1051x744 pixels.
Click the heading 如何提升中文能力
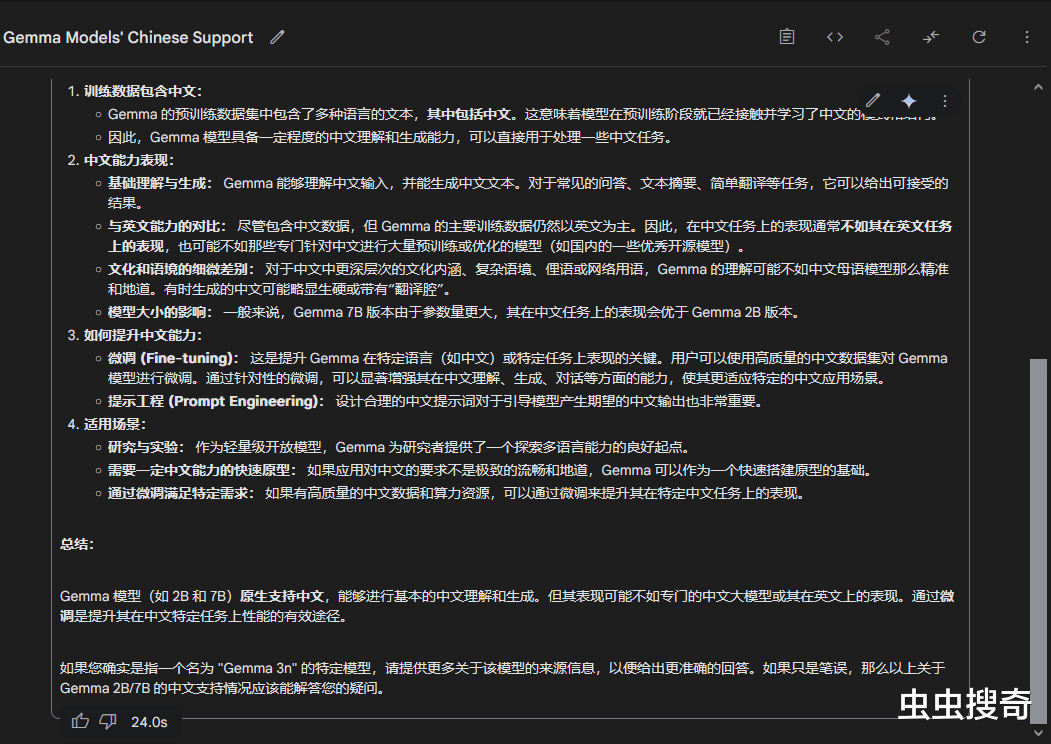143,335
